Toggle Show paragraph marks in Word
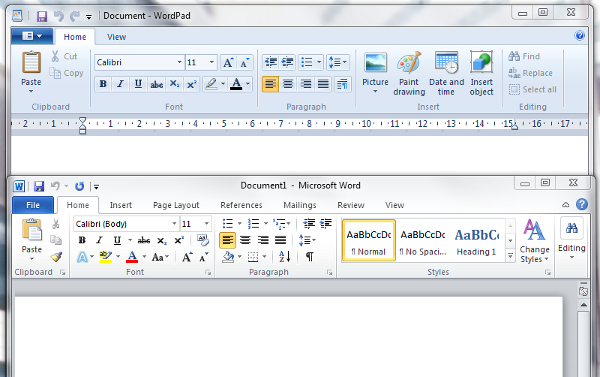This screenshot has width=600, height=377. tap(310, 257)
